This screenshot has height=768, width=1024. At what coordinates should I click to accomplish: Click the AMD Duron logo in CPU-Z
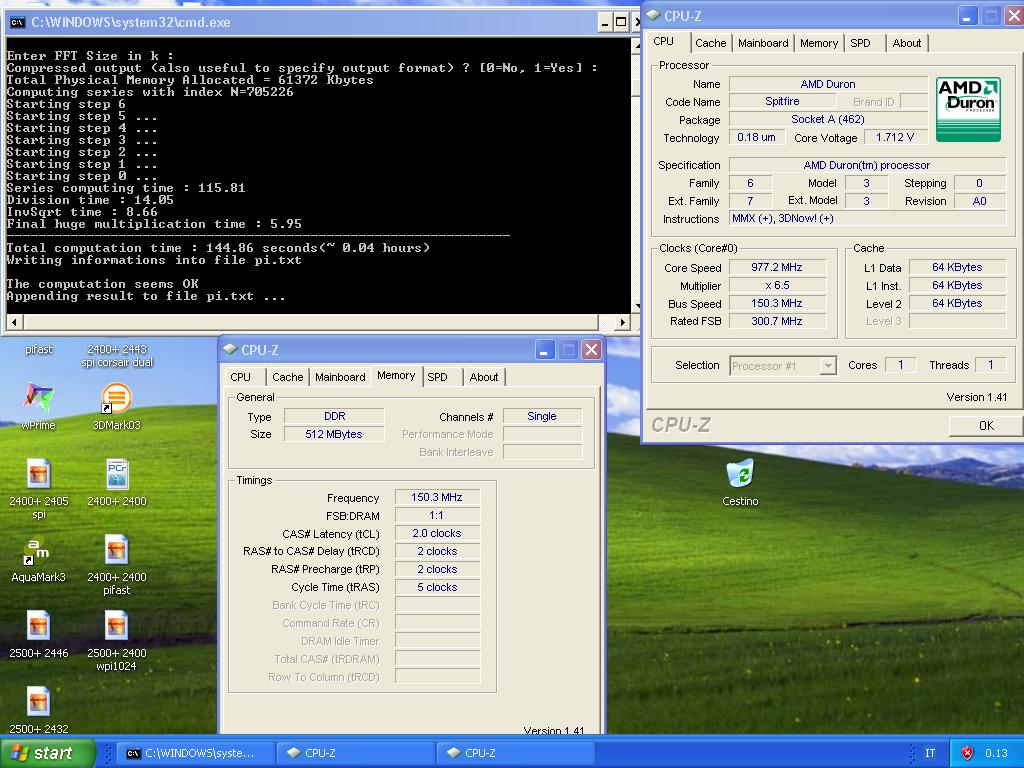click(x=968, y=109)
